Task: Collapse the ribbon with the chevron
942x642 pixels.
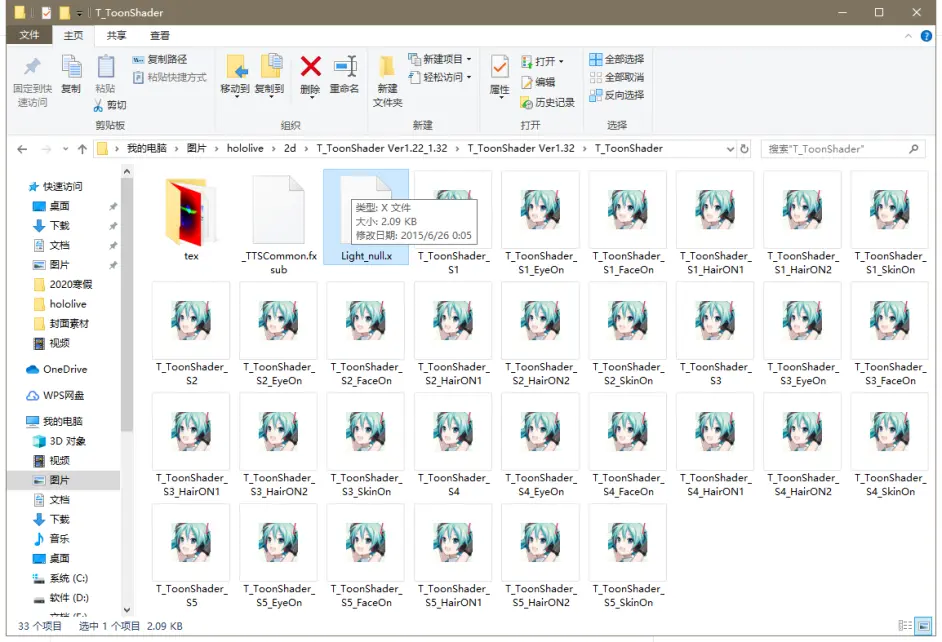Action: pos(908,36)
